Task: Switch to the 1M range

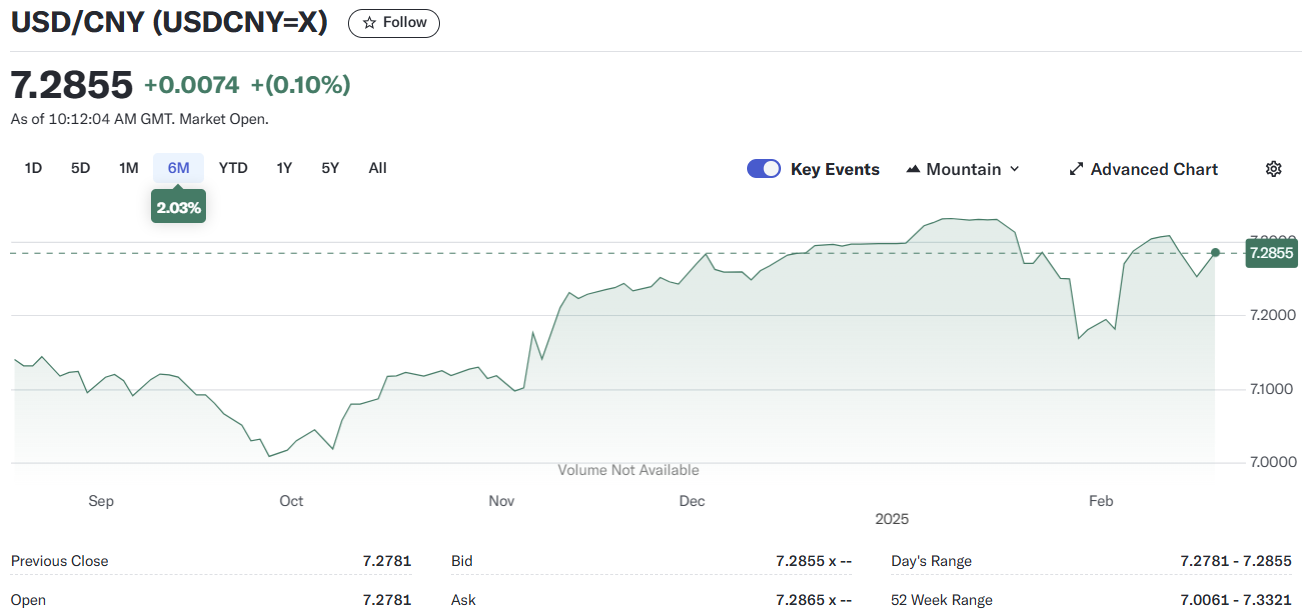Action: pyautogui.click(x=128, y=168)
